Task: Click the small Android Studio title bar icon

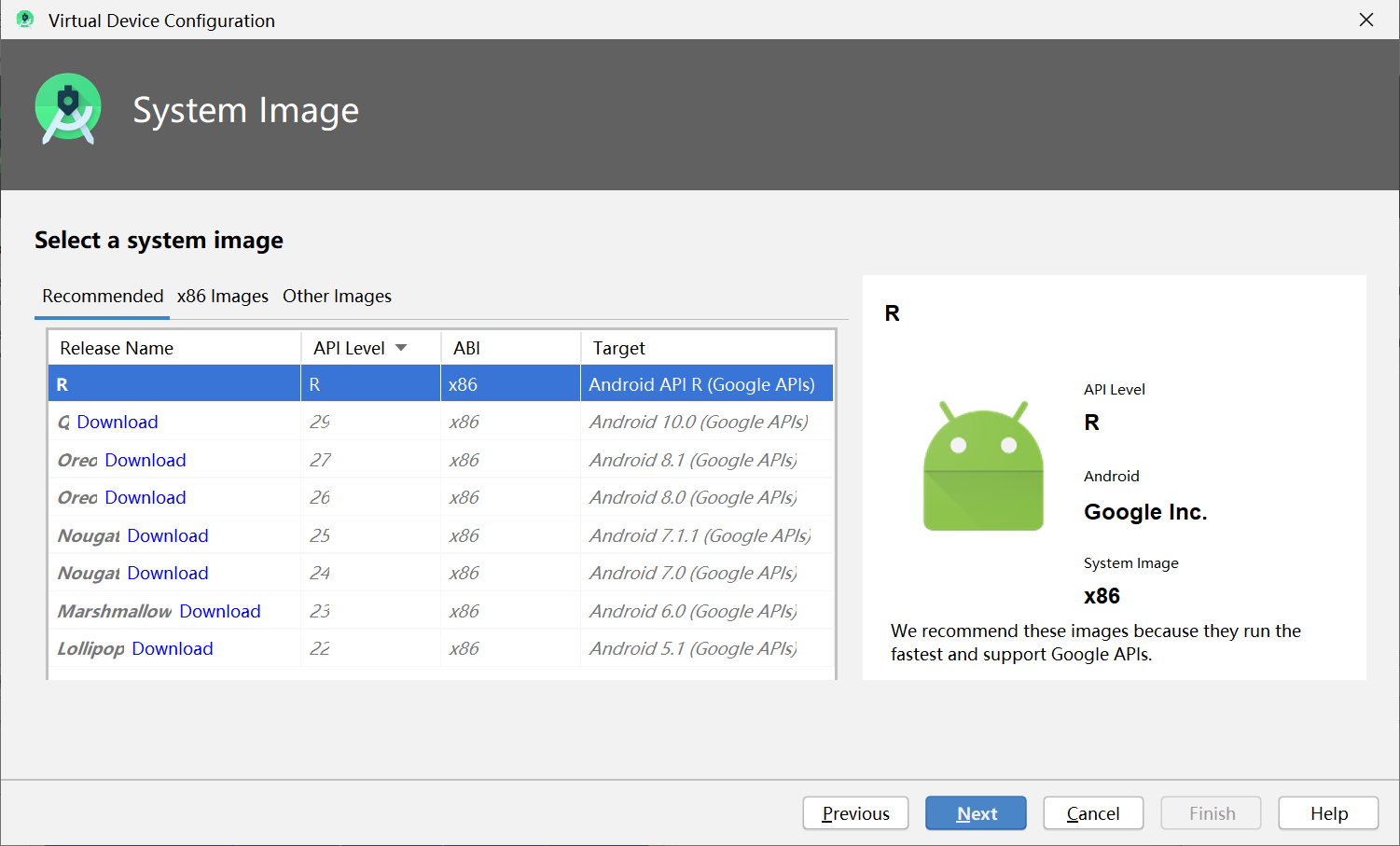Action: tap(25, 20)
